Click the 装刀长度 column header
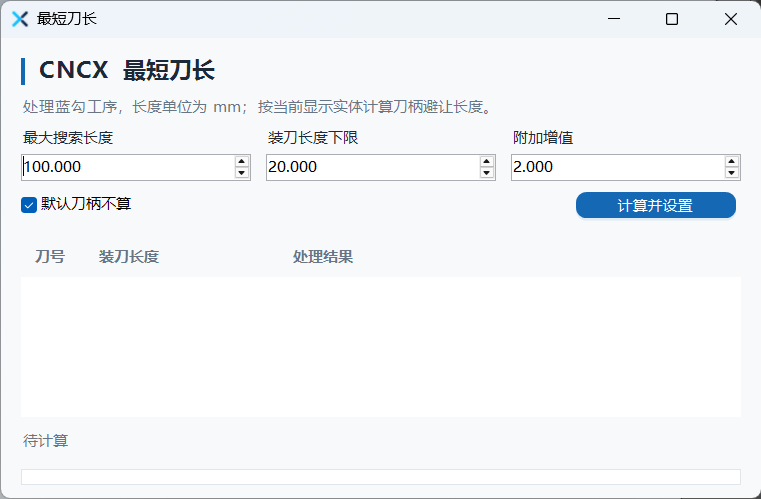This screenshot has height=499, width=761. tap(129, 256)
